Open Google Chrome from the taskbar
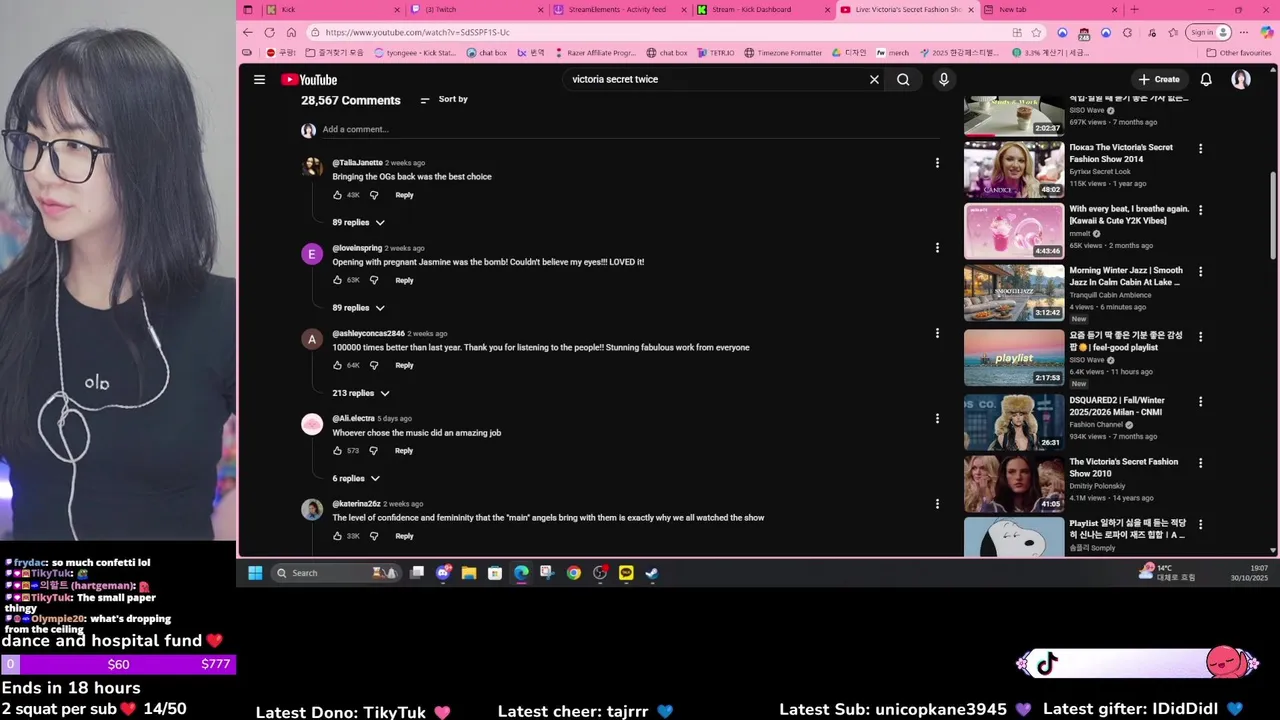The image size is (1280, 720). [x=573, y=573]
